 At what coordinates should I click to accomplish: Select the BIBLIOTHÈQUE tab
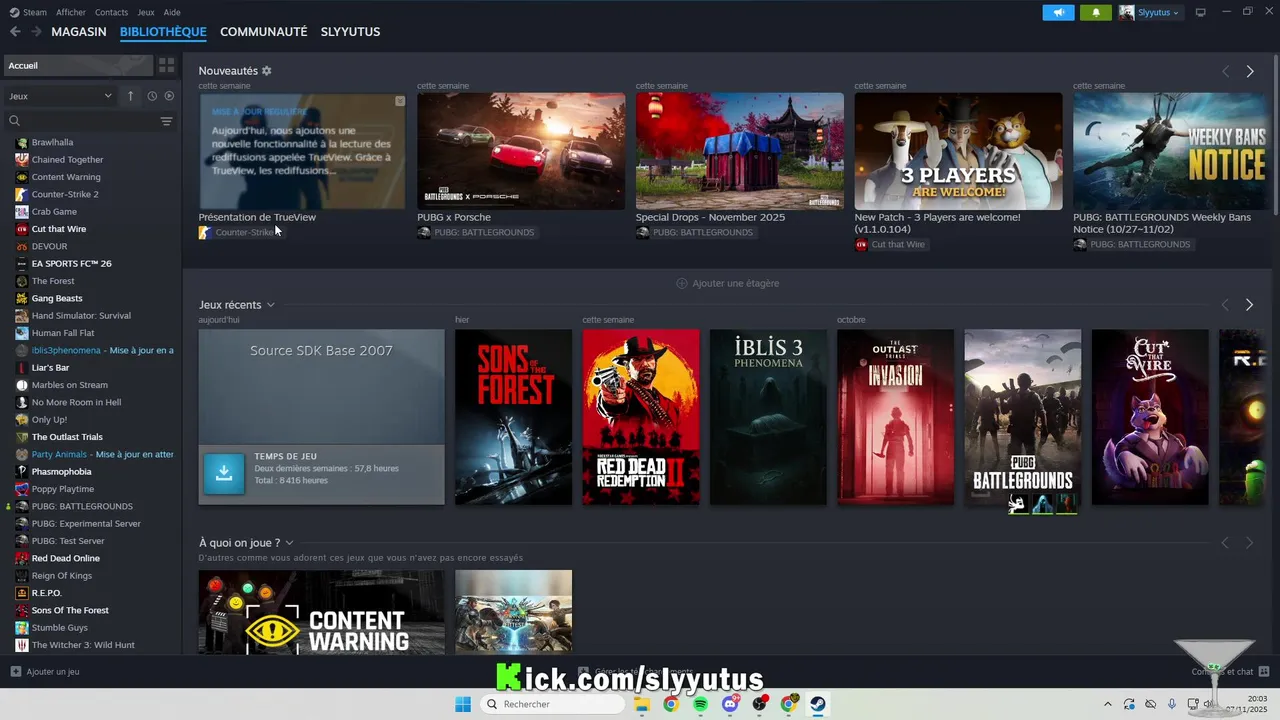(163, 32)
